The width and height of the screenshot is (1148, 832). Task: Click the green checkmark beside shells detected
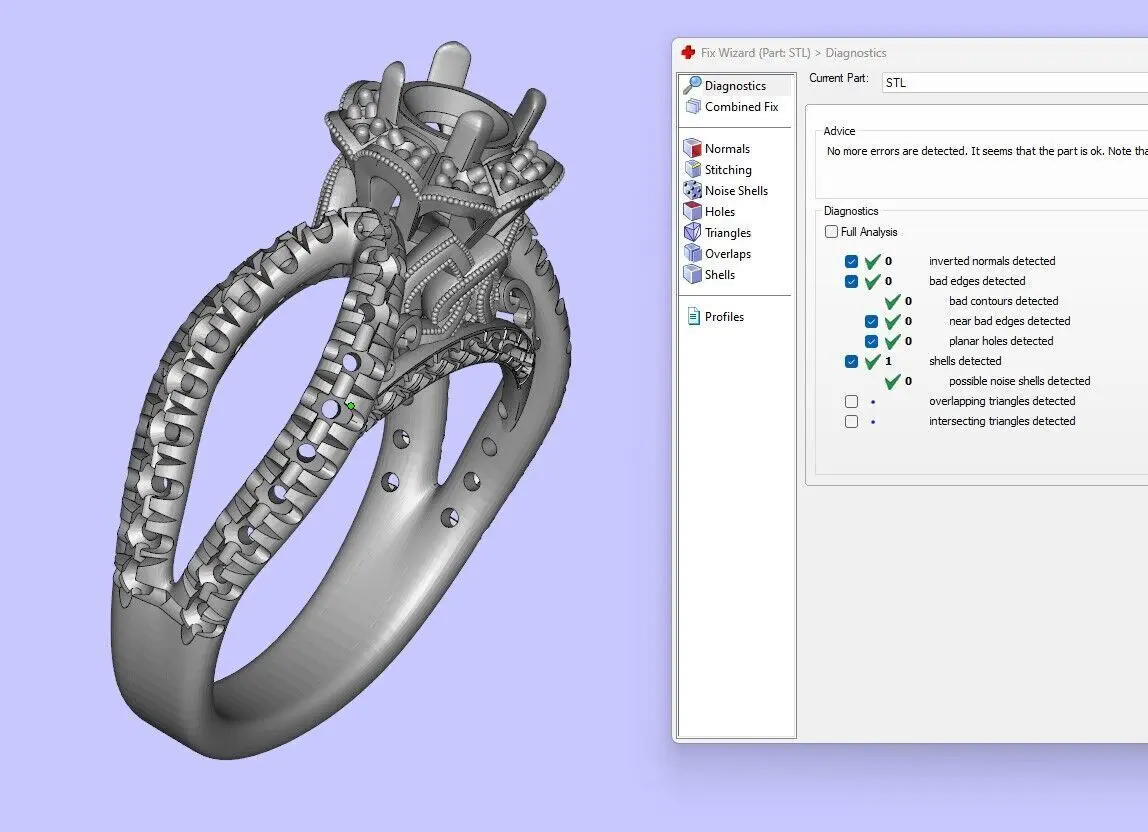tap(872, 361)
